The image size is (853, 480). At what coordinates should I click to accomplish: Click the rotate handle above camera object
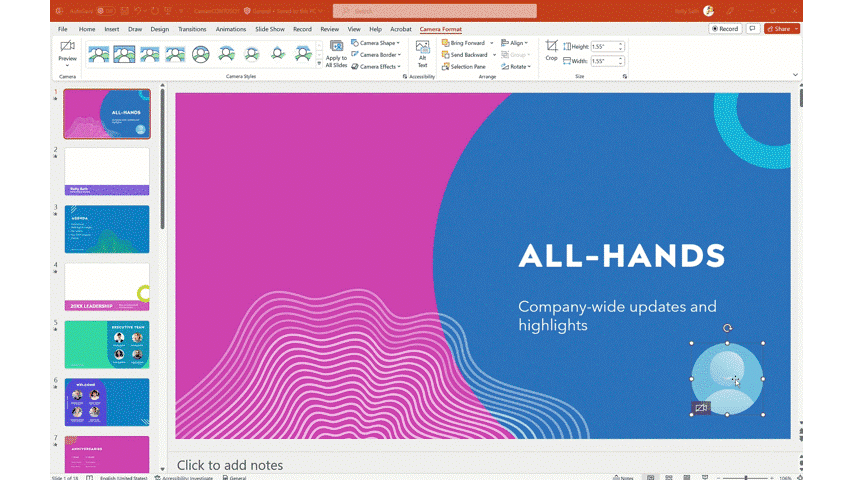(x=727, y=328)
